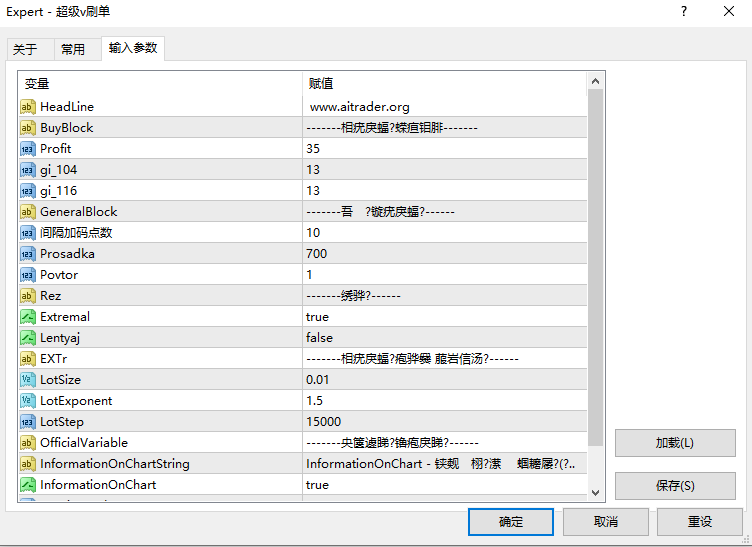The image size is (752, 547).
Task: Click the icon next to LotExponent
Action: 28,401
